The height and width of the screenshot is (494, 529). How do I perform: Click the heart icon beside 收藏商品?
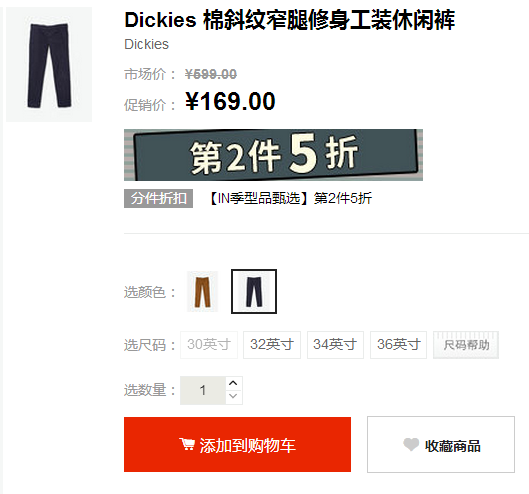tap(411, 444)
